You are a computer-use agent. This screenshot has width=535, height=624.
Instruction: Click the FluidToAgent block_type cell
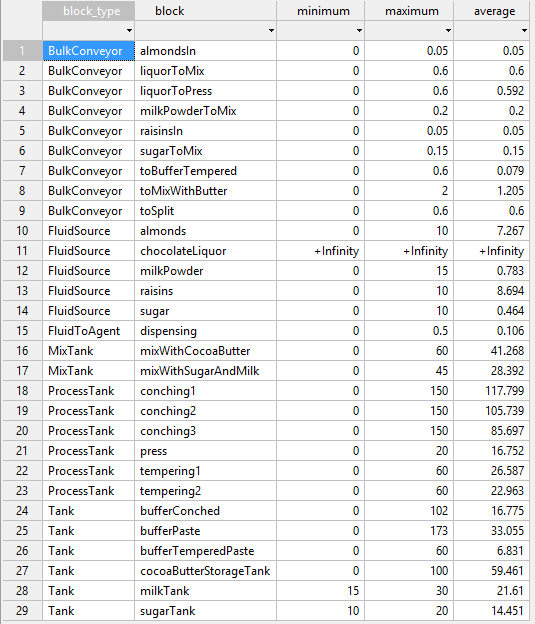pos(88,331)
